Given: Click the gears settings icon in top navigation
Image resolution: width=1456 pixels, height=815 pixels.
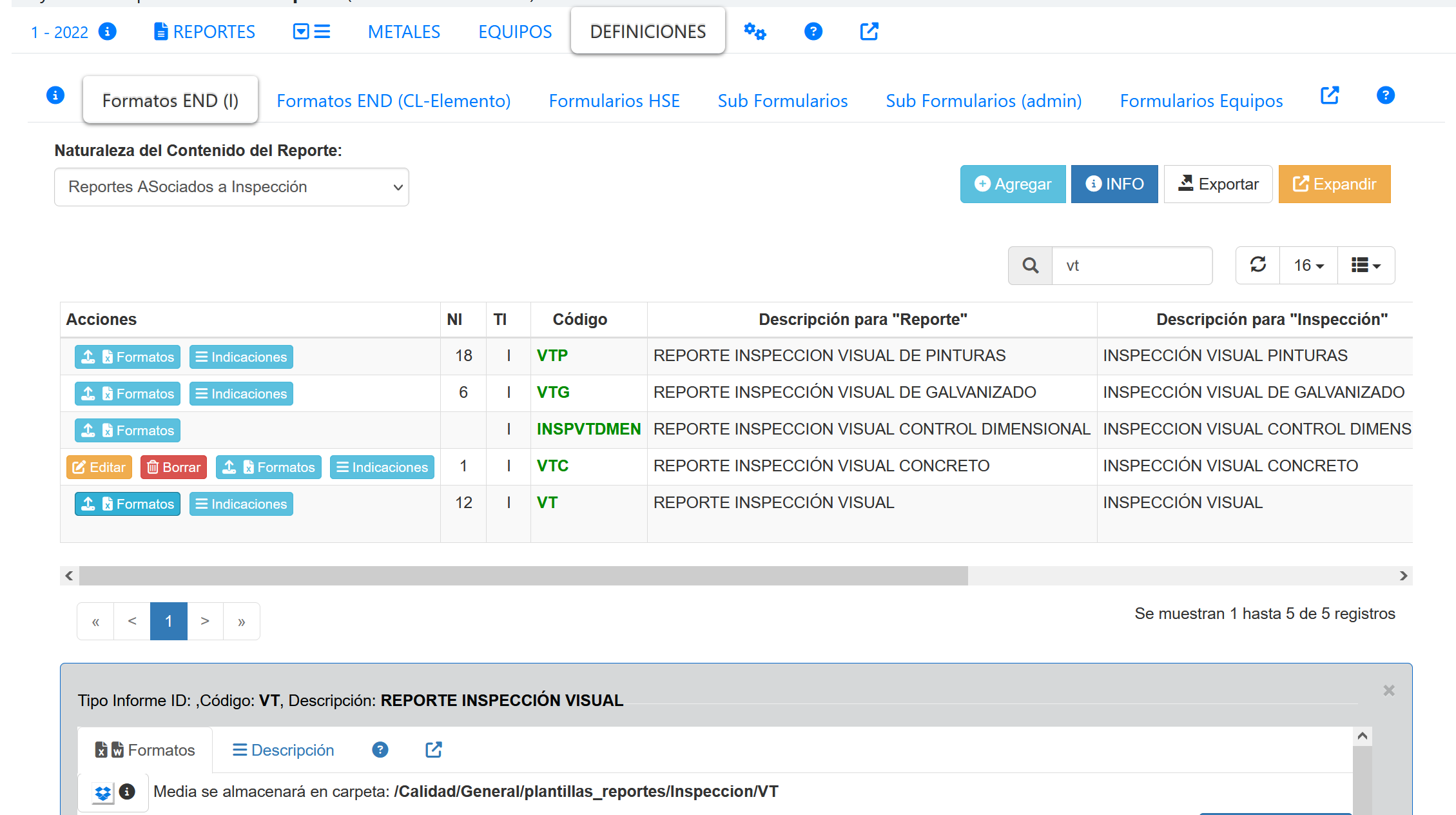Looking at the screenshot, I should (x=754, y=32).
